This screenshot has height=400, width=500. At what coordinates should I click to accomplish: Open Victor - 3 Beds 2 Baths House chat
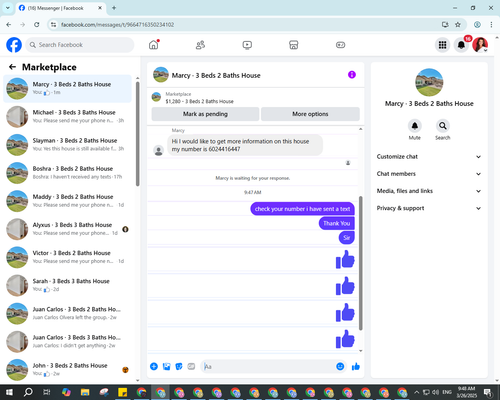tap(67, 257)
